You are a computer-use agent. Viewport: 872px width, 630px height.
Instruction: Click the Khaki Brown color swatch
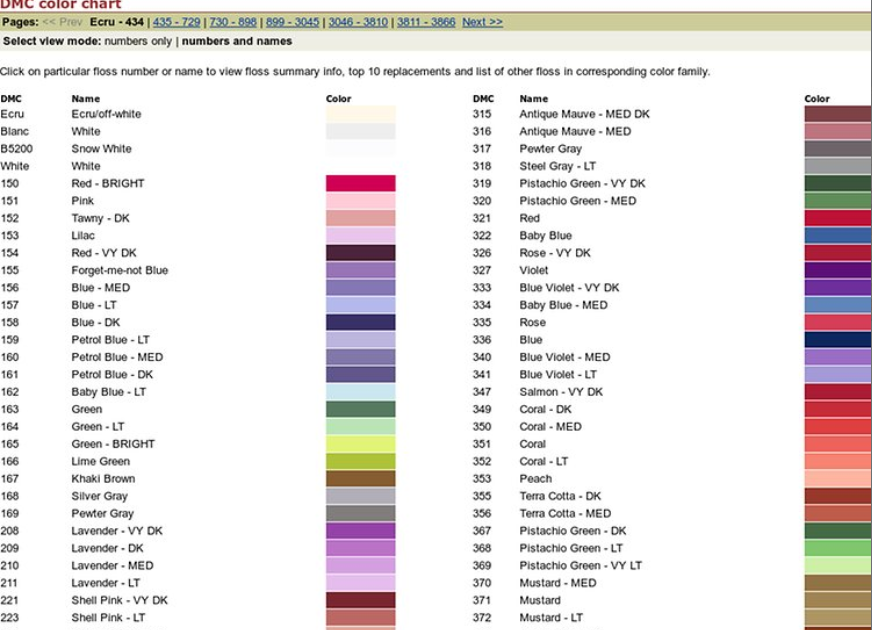360,479
